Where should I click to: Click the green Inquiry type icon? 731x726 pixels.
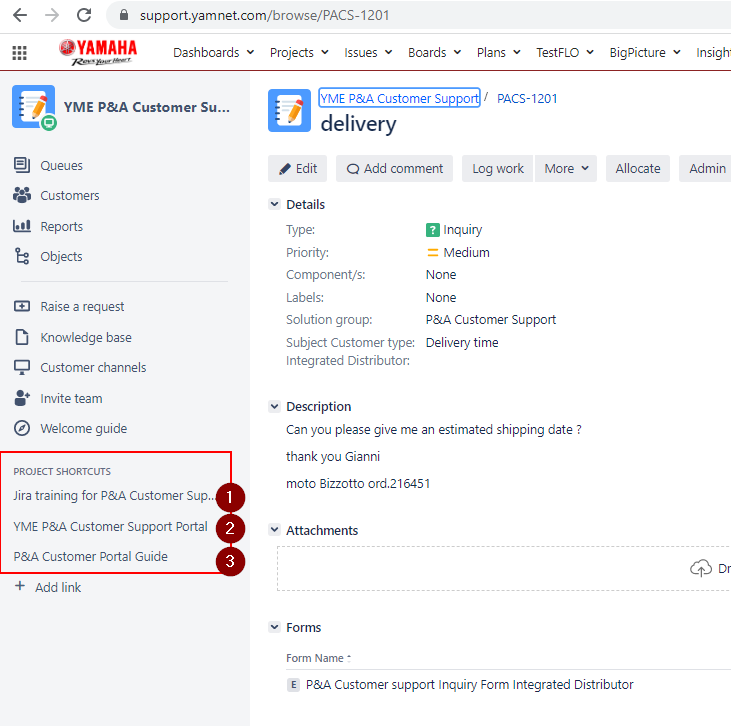pos(433,230)
